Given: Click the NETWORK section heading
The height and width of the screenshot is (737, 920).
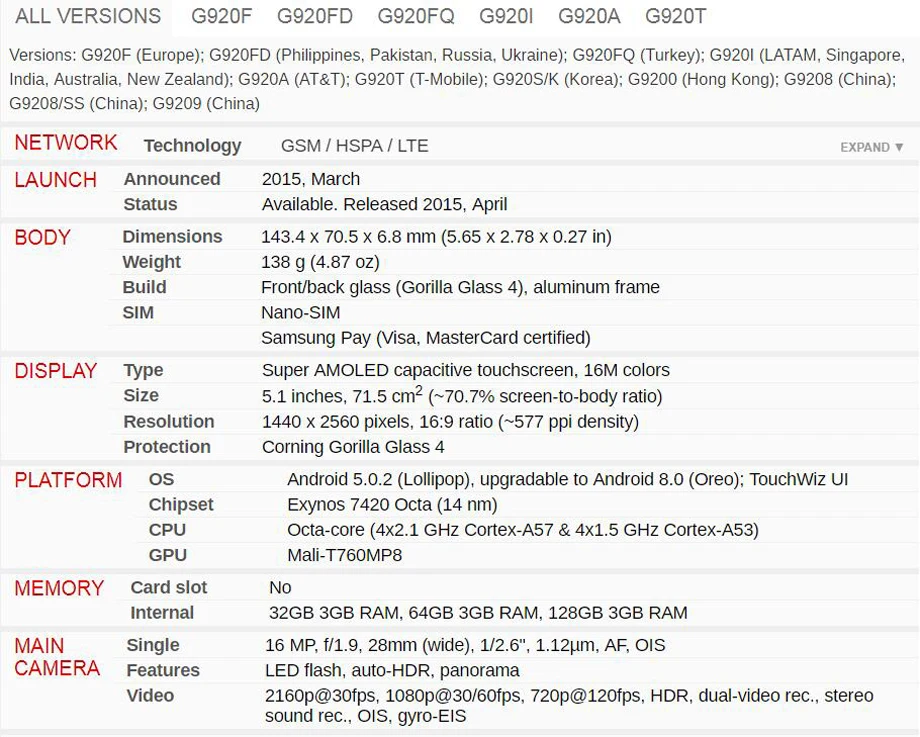Looking at the screenshot, I should (x=66, y=143).
